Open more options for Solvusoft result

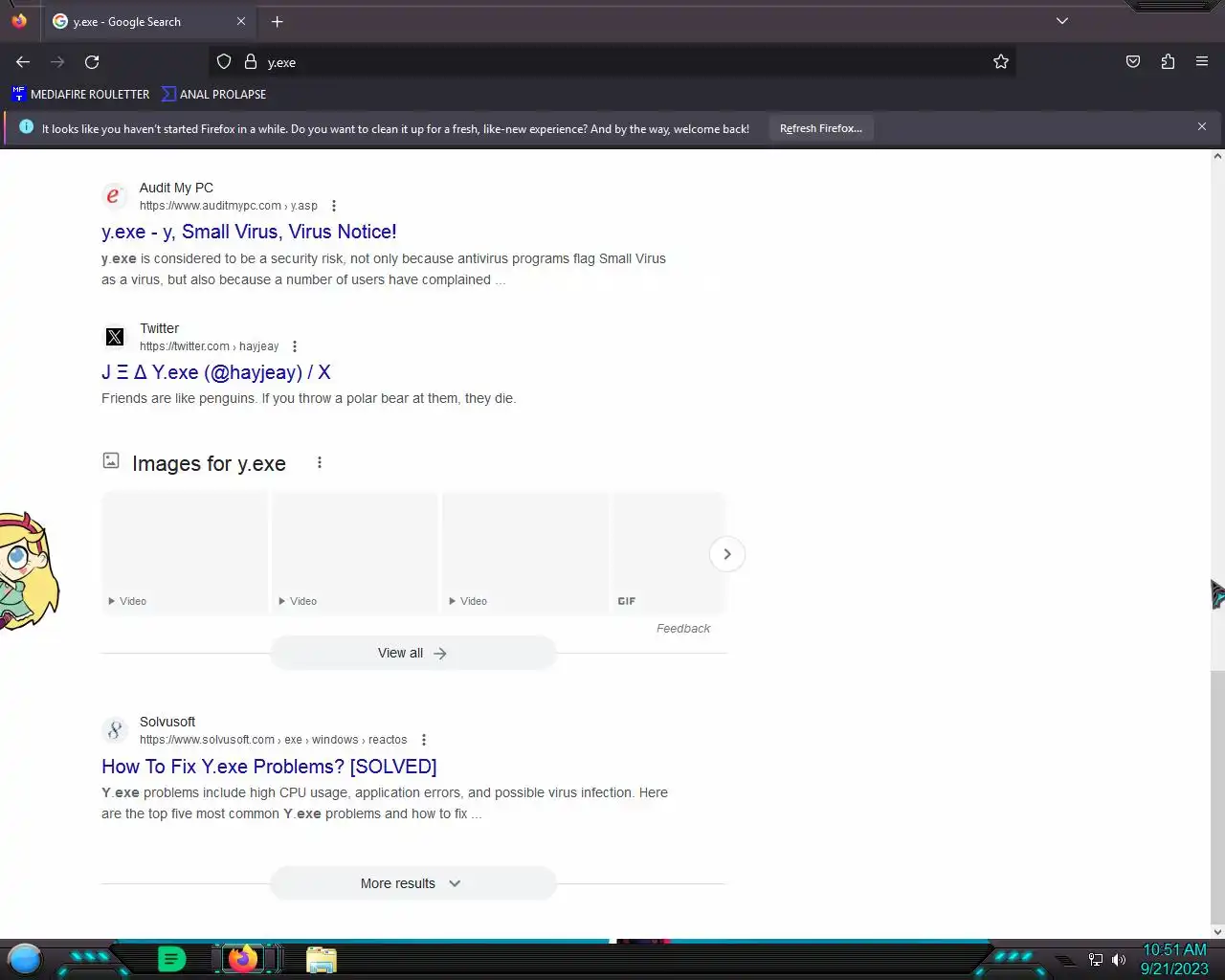coord(424,740)
